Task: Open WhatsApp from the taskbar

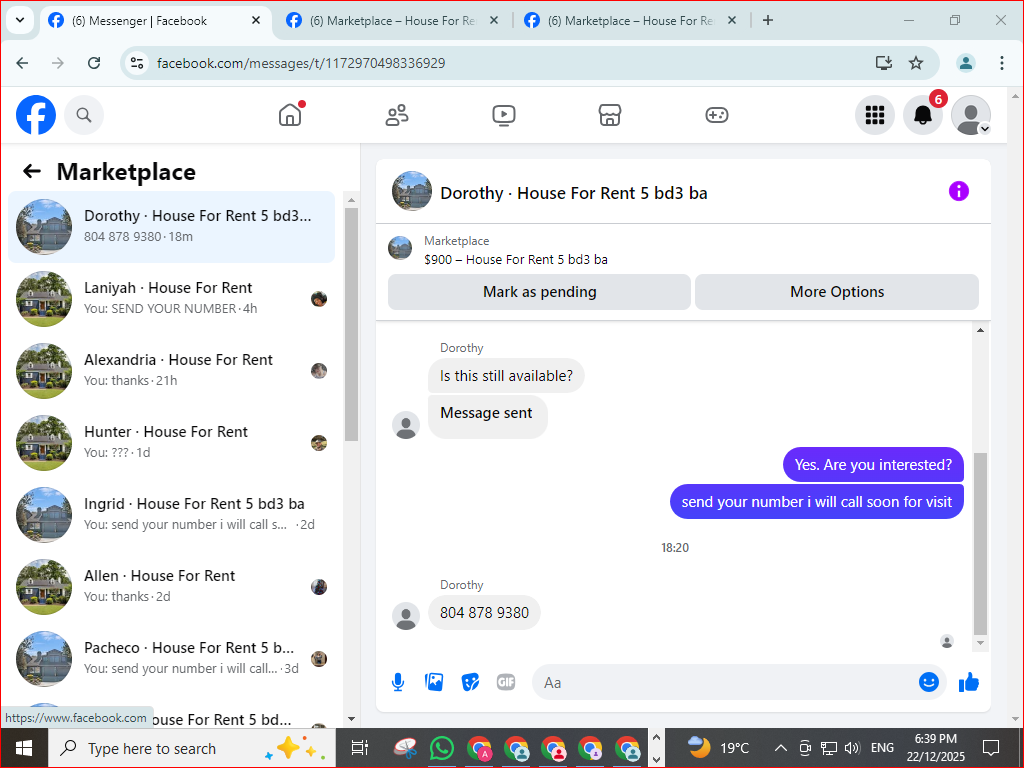Action: pos(442,748)
